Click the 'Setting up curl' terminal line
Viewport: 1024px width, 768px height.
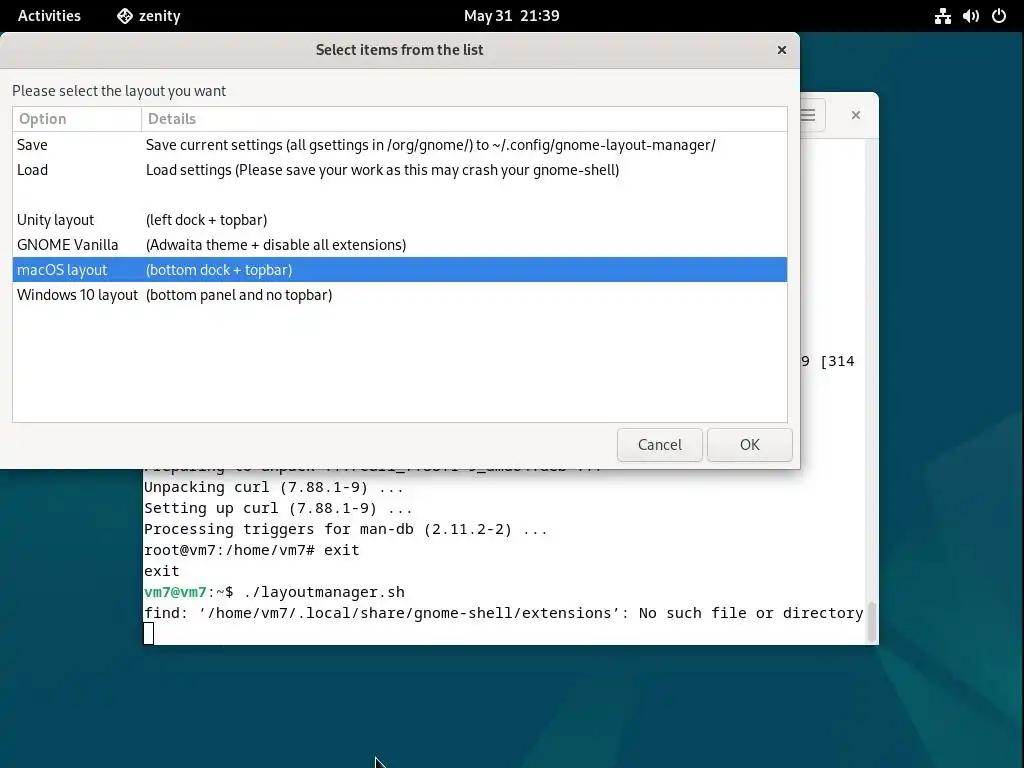(x=278, y=508)
